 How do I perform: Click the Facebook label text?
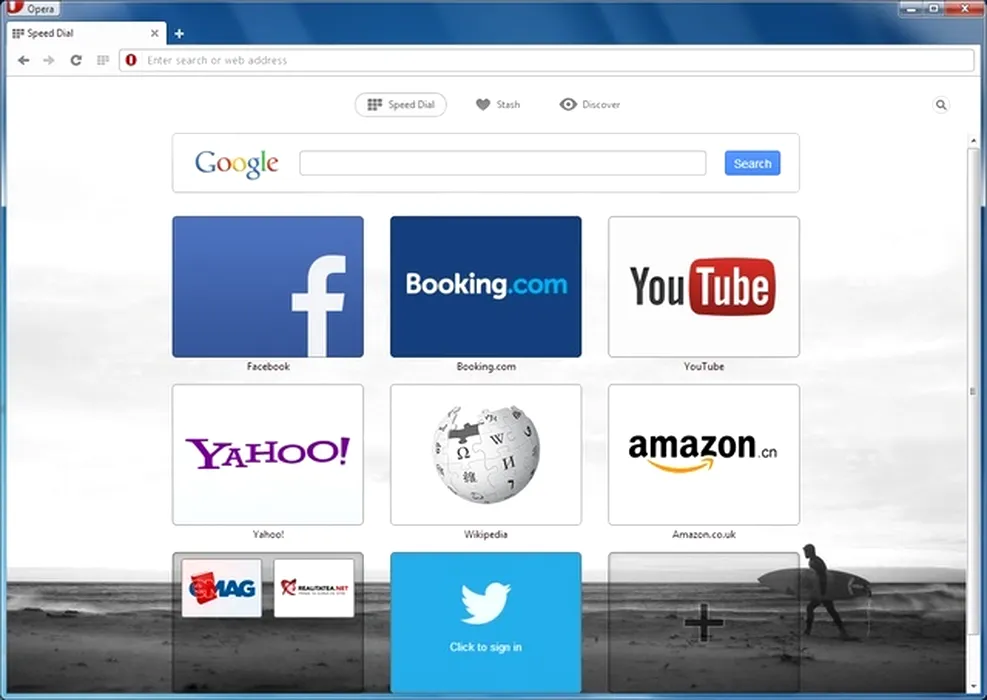click(x=268, y=366)
